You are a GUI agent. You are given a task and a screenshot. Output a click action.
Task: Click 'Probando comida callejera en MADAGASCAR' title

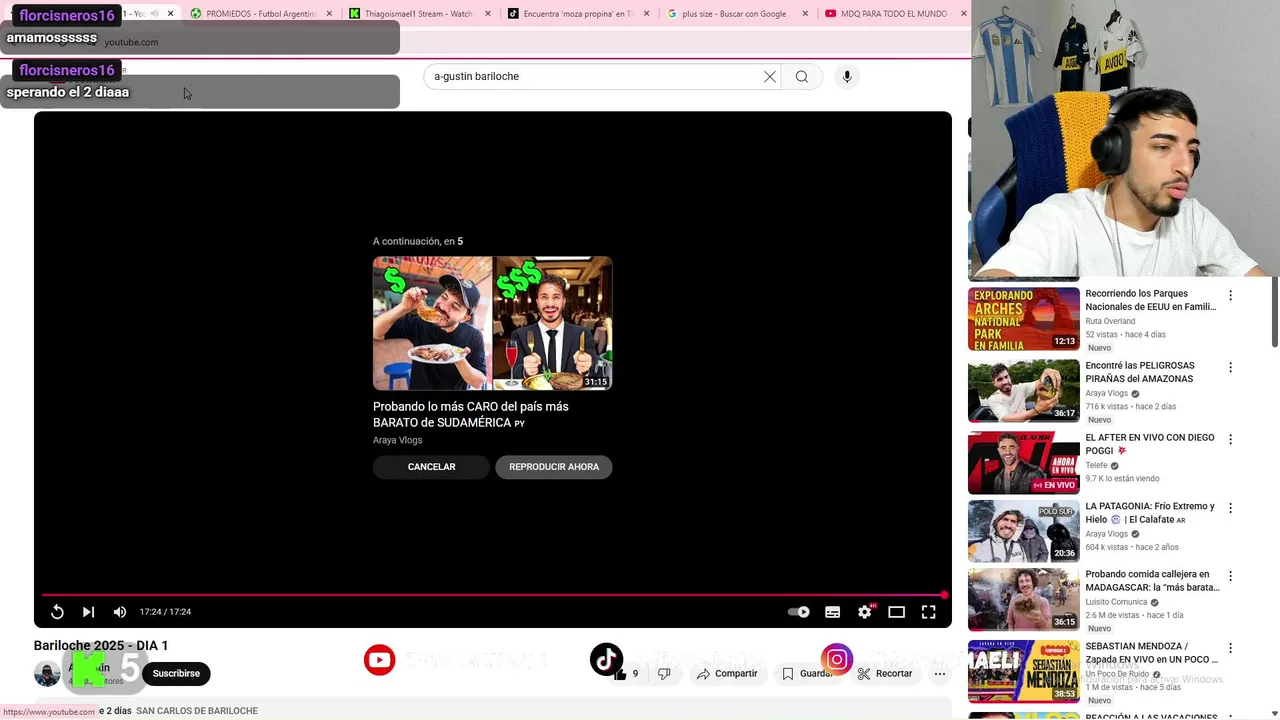point(1152,581)
